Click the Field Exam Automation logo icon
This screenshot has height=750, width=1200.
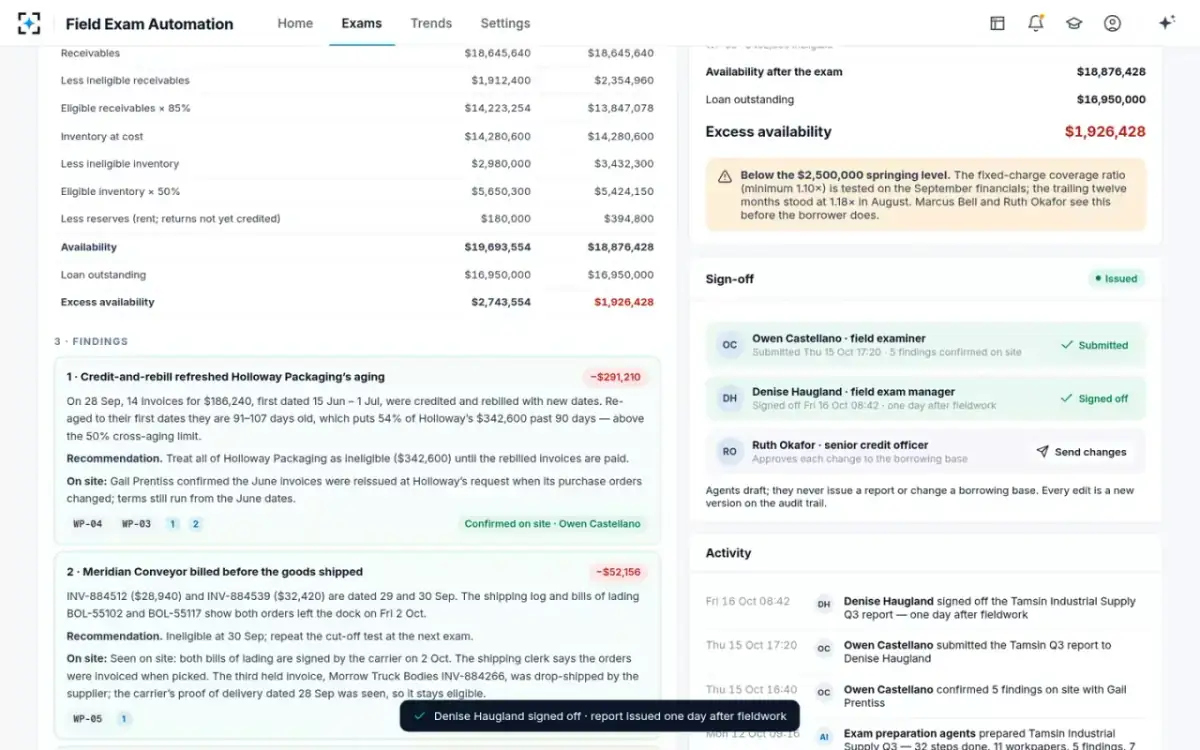click(29, 23)
